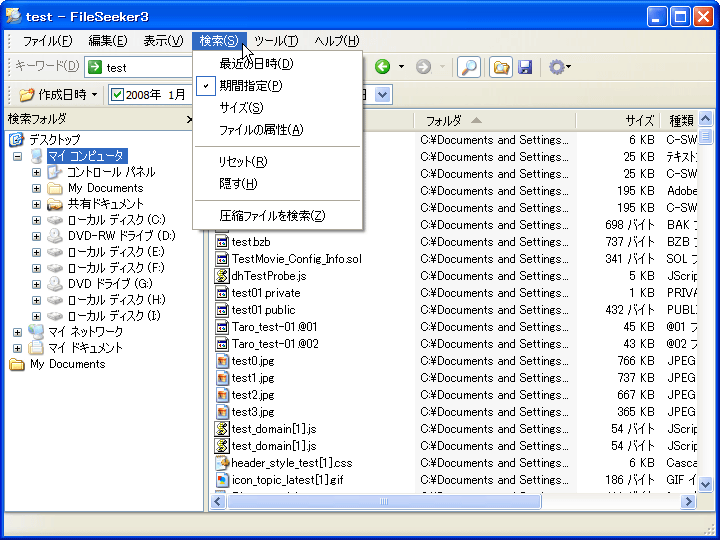Click the floppy disk save icon
The width and height of the screenshot is (720, 540).
pos(525,68)
